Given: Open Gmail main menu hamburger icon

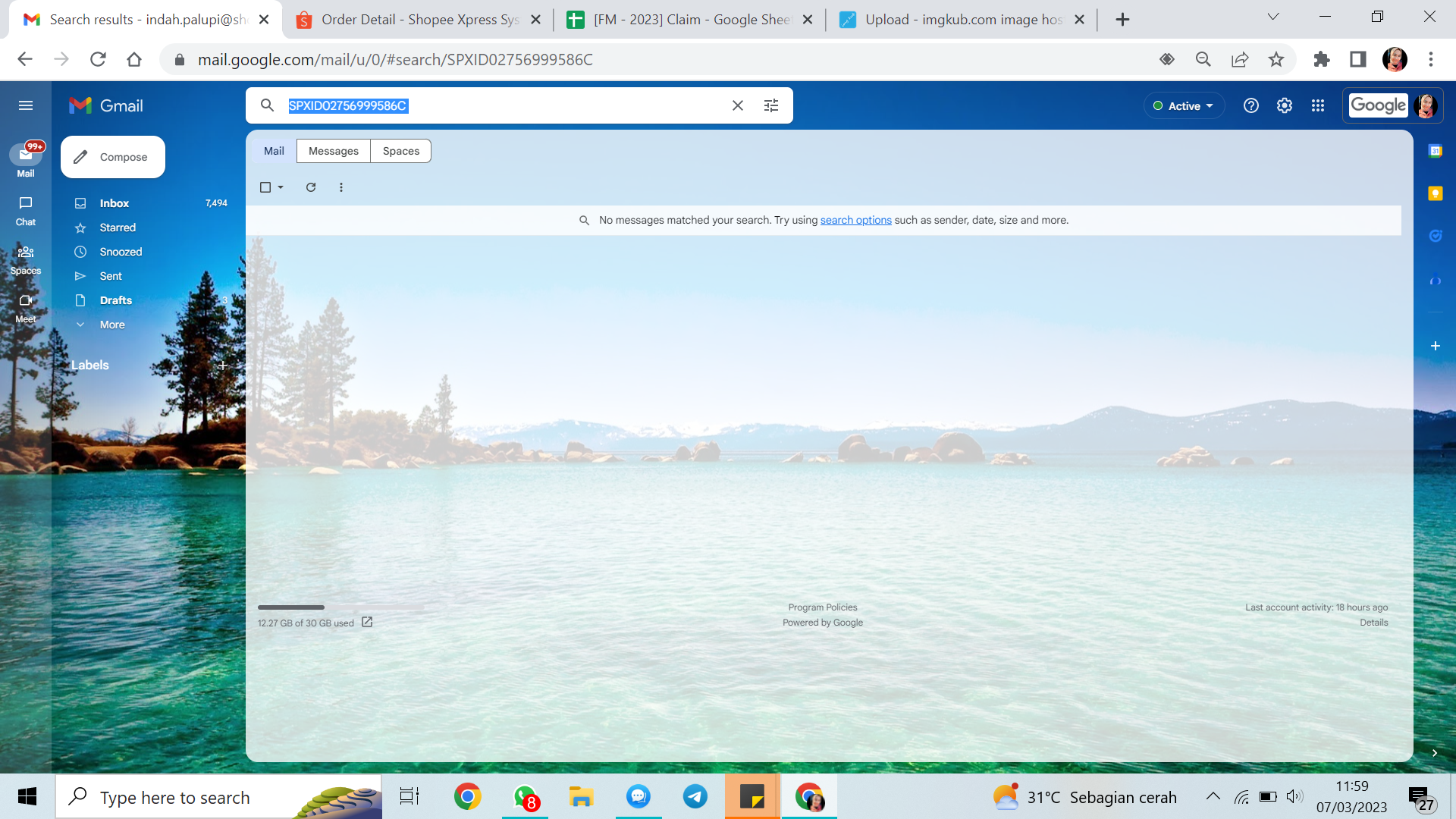Looking at the screenshot, I should click(26, 105).
